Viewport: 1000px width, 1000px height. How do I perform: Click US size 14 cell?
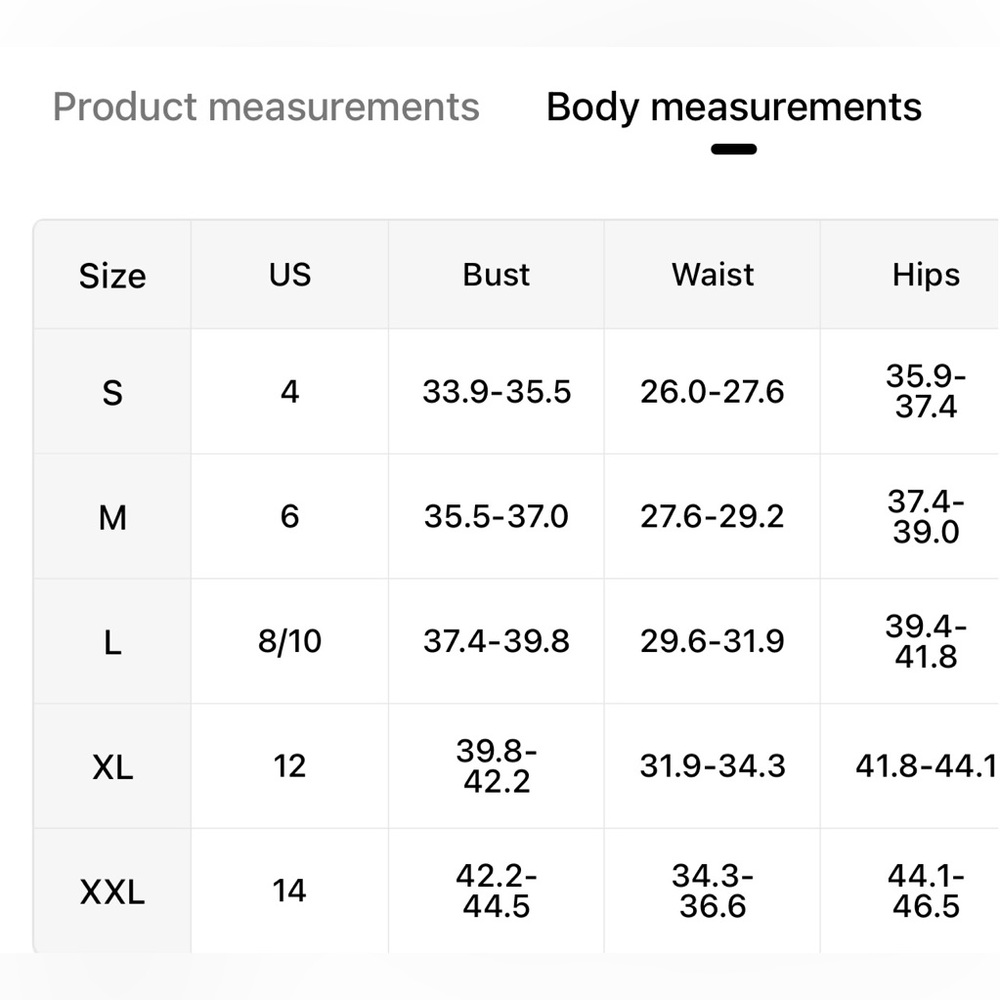290,891
